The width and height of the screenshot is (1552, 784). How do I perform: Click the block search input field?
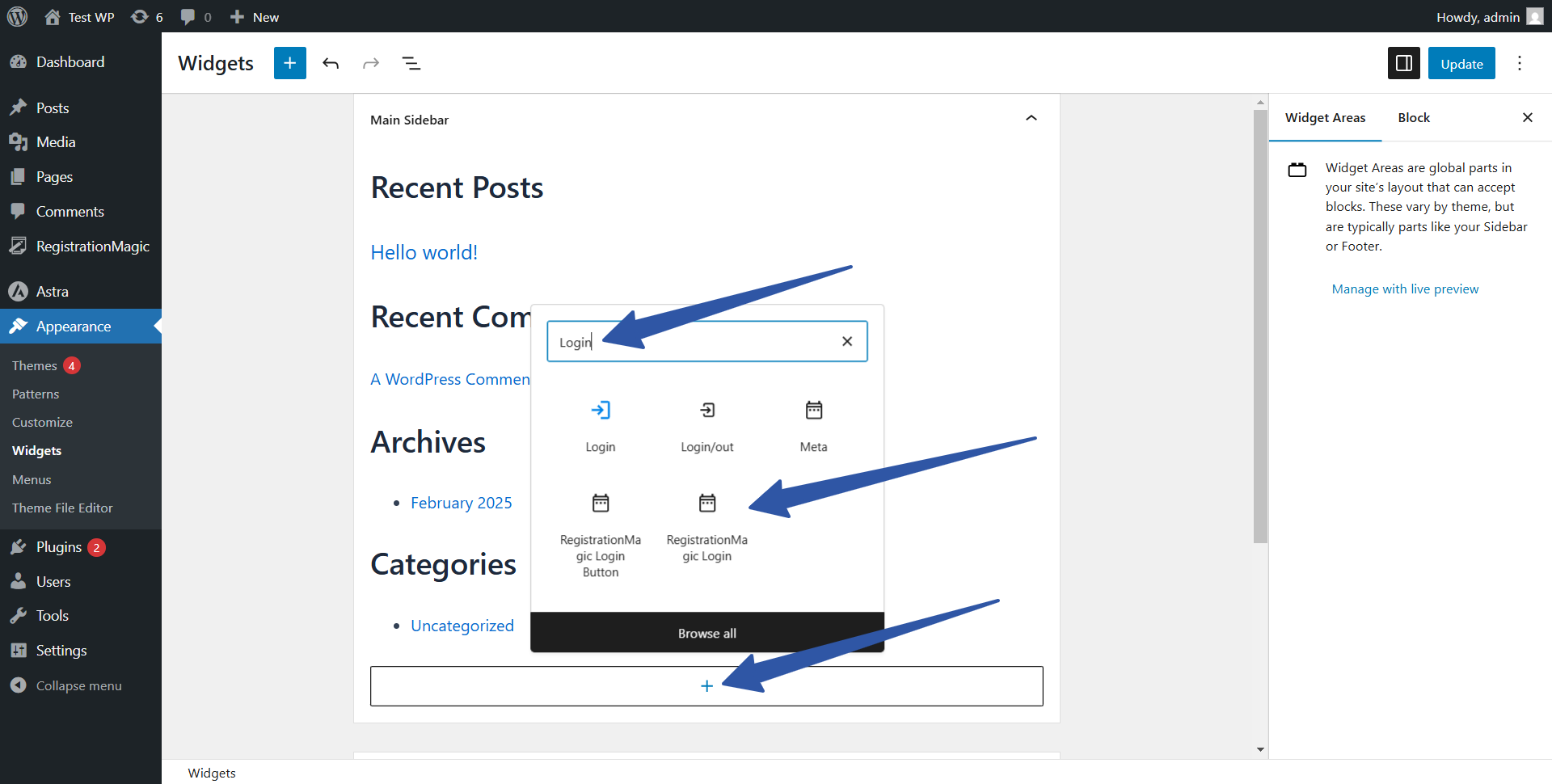pyautogui.click(x=695, y=342)
